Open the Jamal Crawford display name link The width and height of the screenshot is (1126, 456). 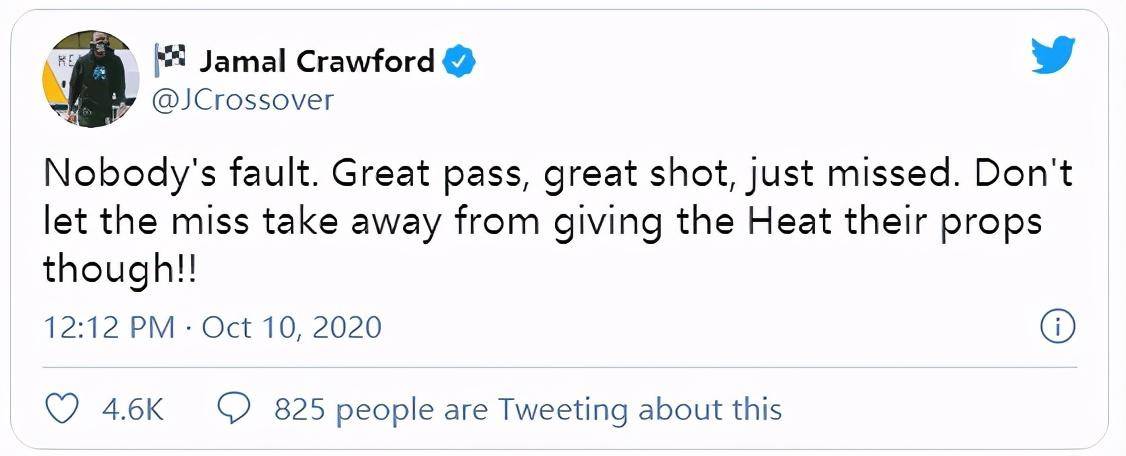[x=316, y=62]
